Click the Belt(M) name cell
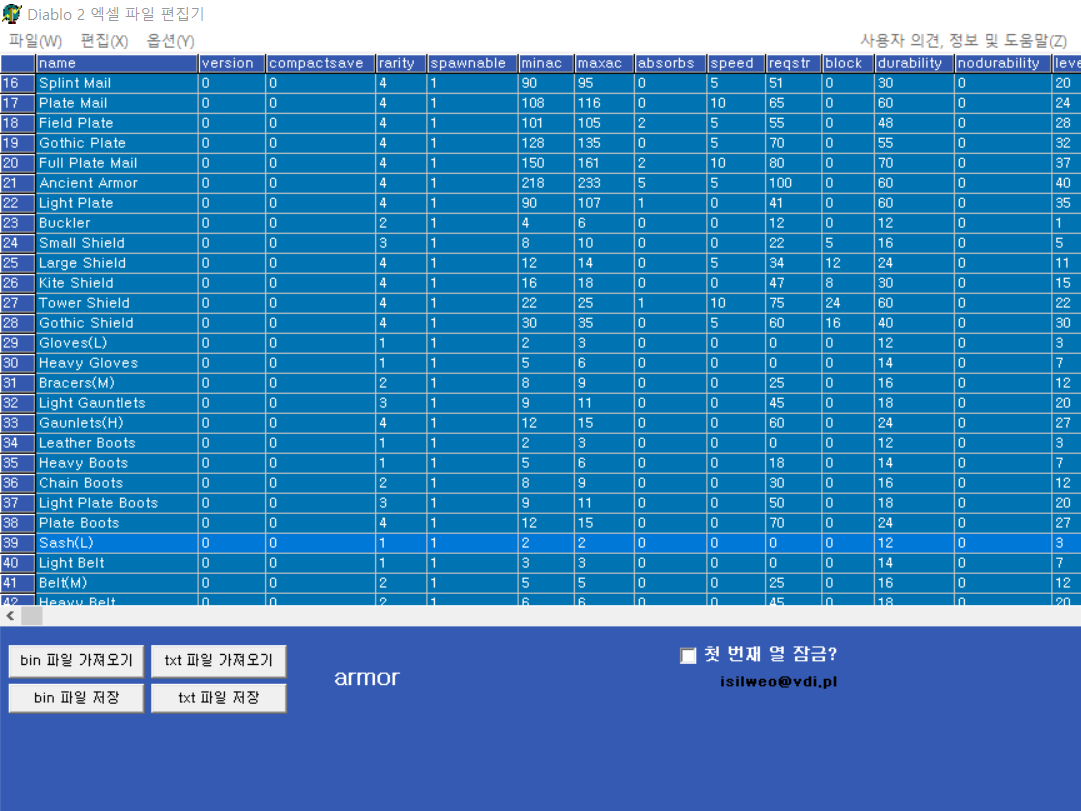This screenshot has height=811, width=1081. tap(117, 583)
